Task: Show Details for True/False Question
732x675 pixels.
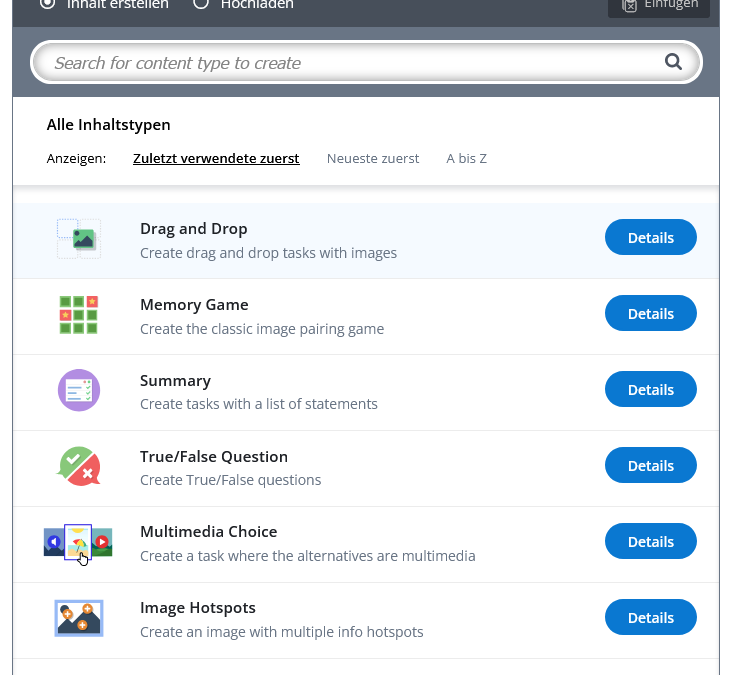Action: click(x=650, y=466)
